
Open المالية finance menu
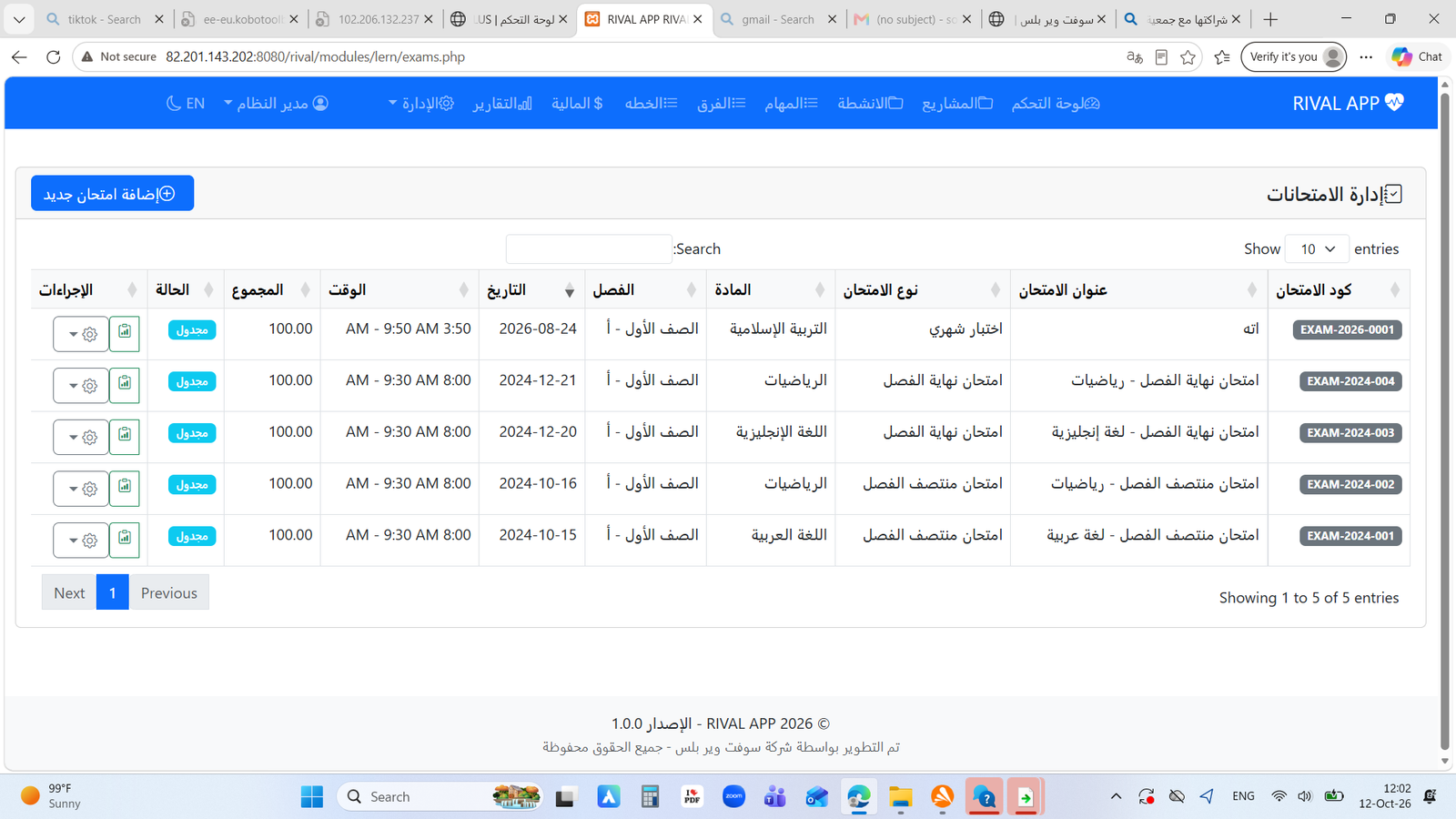click(577, 103)
